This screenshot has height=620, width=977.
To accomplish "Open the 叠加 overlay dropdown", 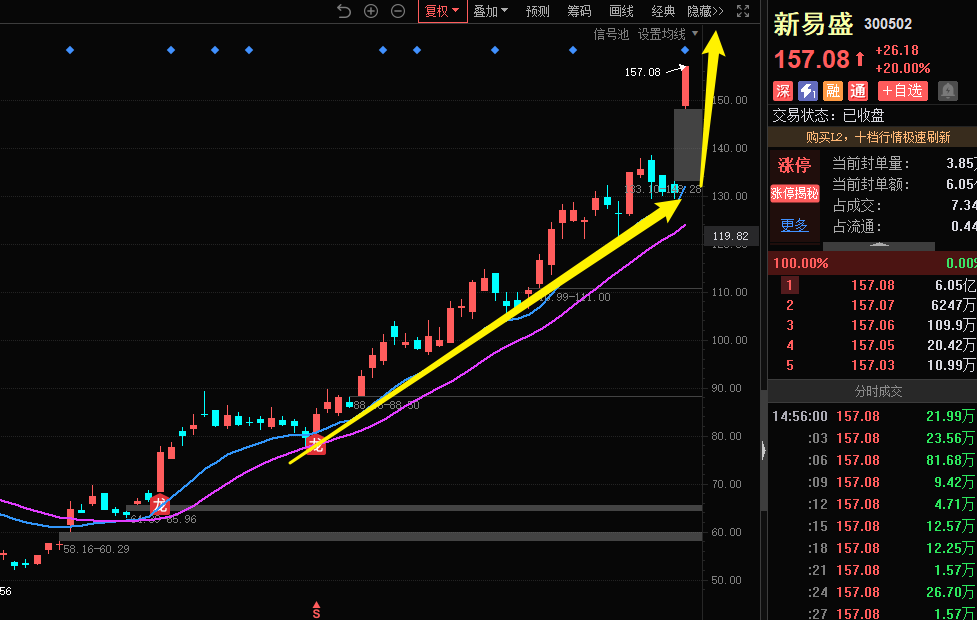I will point(490,11).
